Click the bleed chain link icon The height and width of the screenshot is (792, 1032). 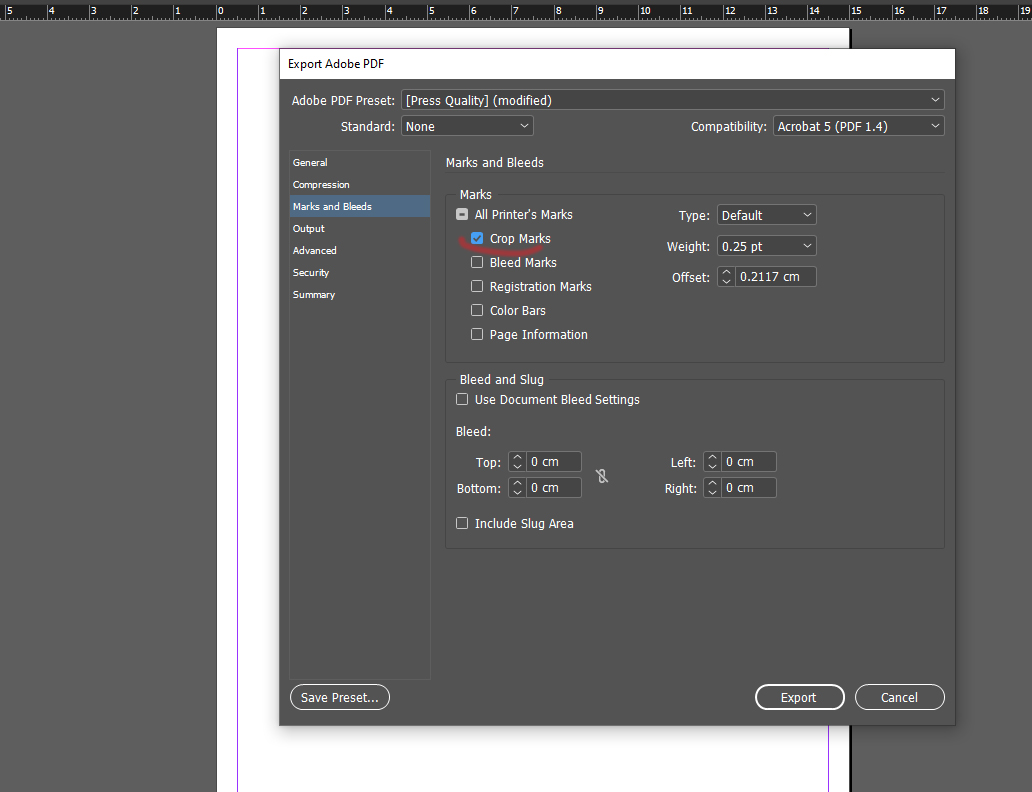[x=602, y=476]
